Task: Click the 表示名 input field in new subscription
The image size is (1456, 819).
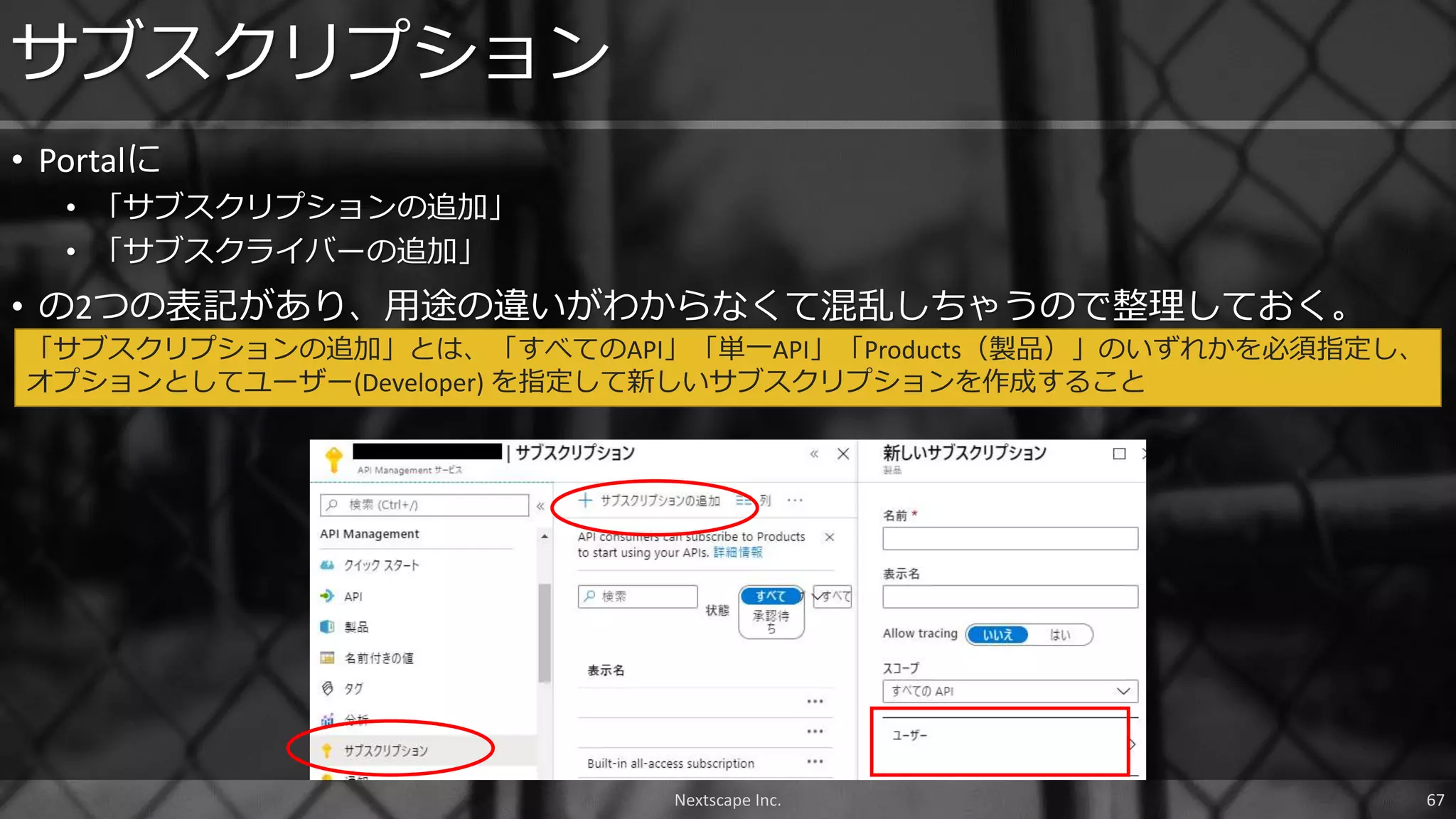Action: [1010, 596]
